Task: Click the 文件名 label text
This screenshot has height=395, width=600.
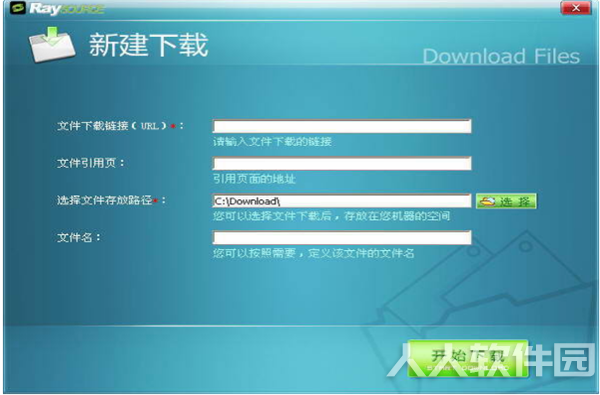Action: click(x=78, y=237)
